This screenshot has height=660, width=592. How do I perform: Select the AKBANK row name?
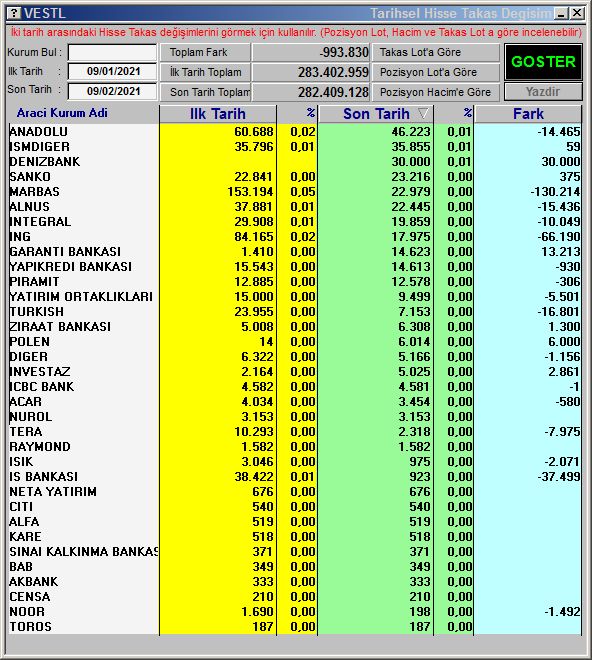(x=33, y=582)
